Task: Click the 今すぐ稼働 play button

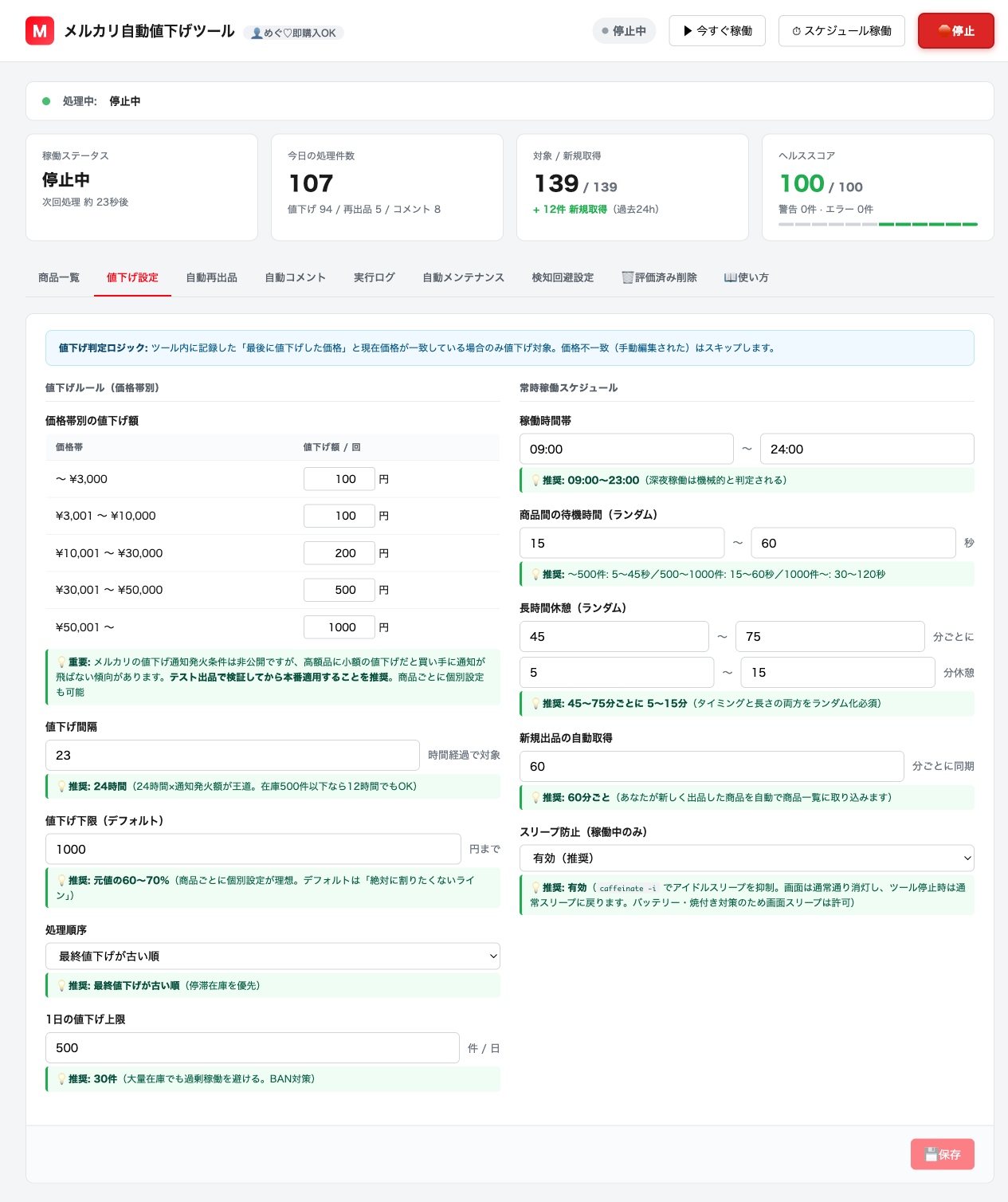Action: coord(717,31)
